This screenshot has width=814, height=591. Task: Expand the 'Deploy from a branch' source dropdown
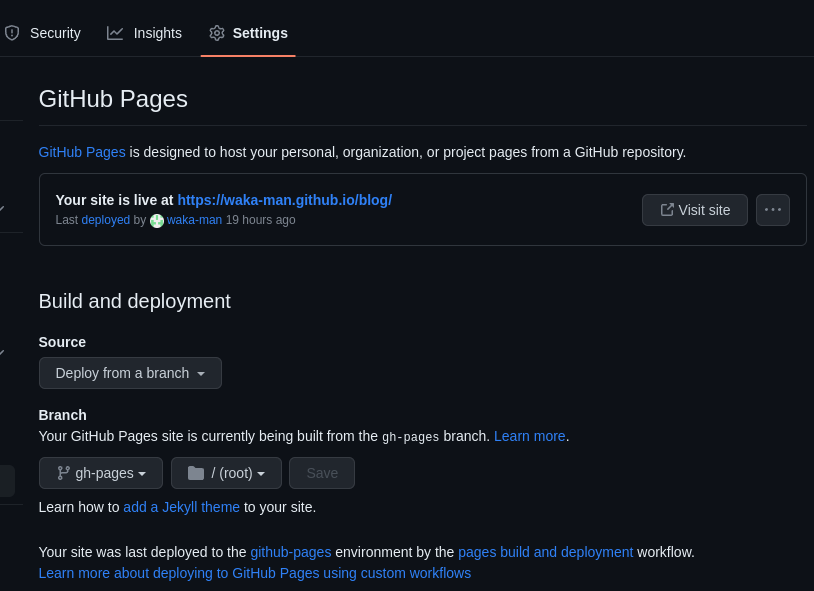[130, 373]
